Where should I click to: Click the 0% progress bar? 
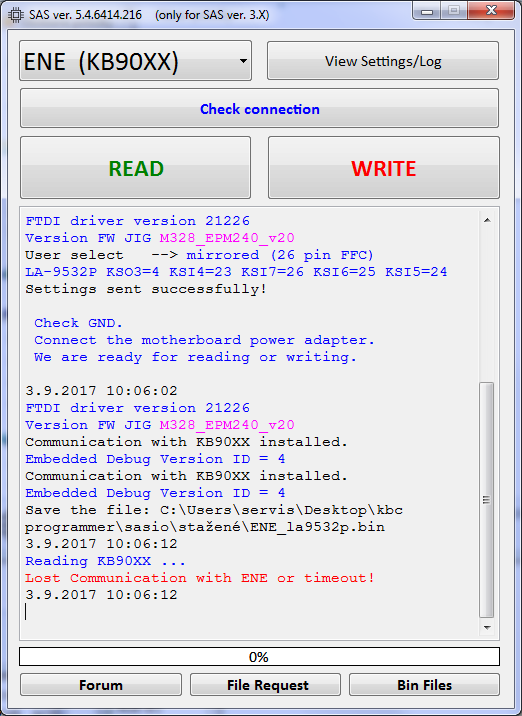[259, 657]
